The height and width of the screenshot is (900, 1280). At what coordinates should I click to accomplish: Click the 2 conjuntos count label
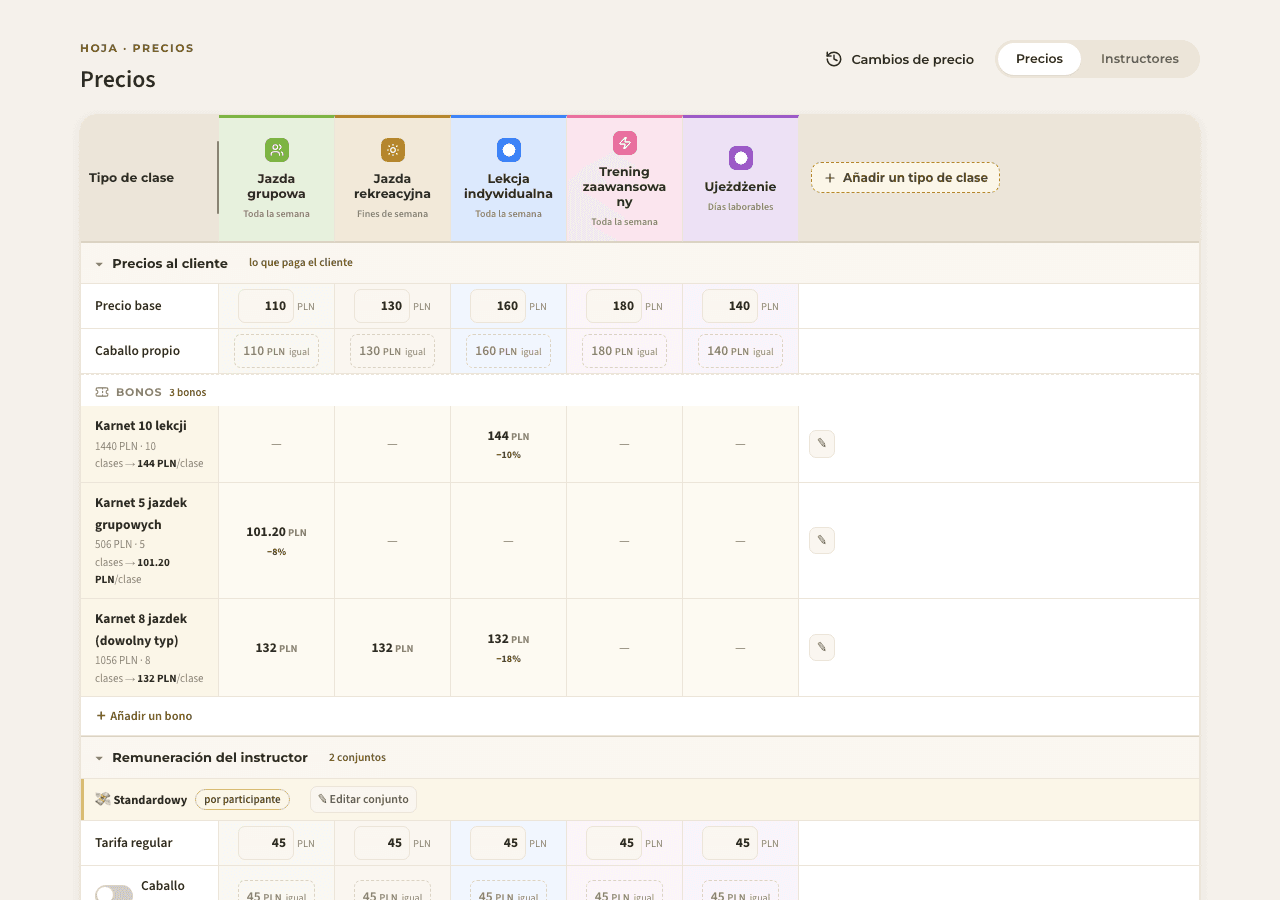coord(357,758)
